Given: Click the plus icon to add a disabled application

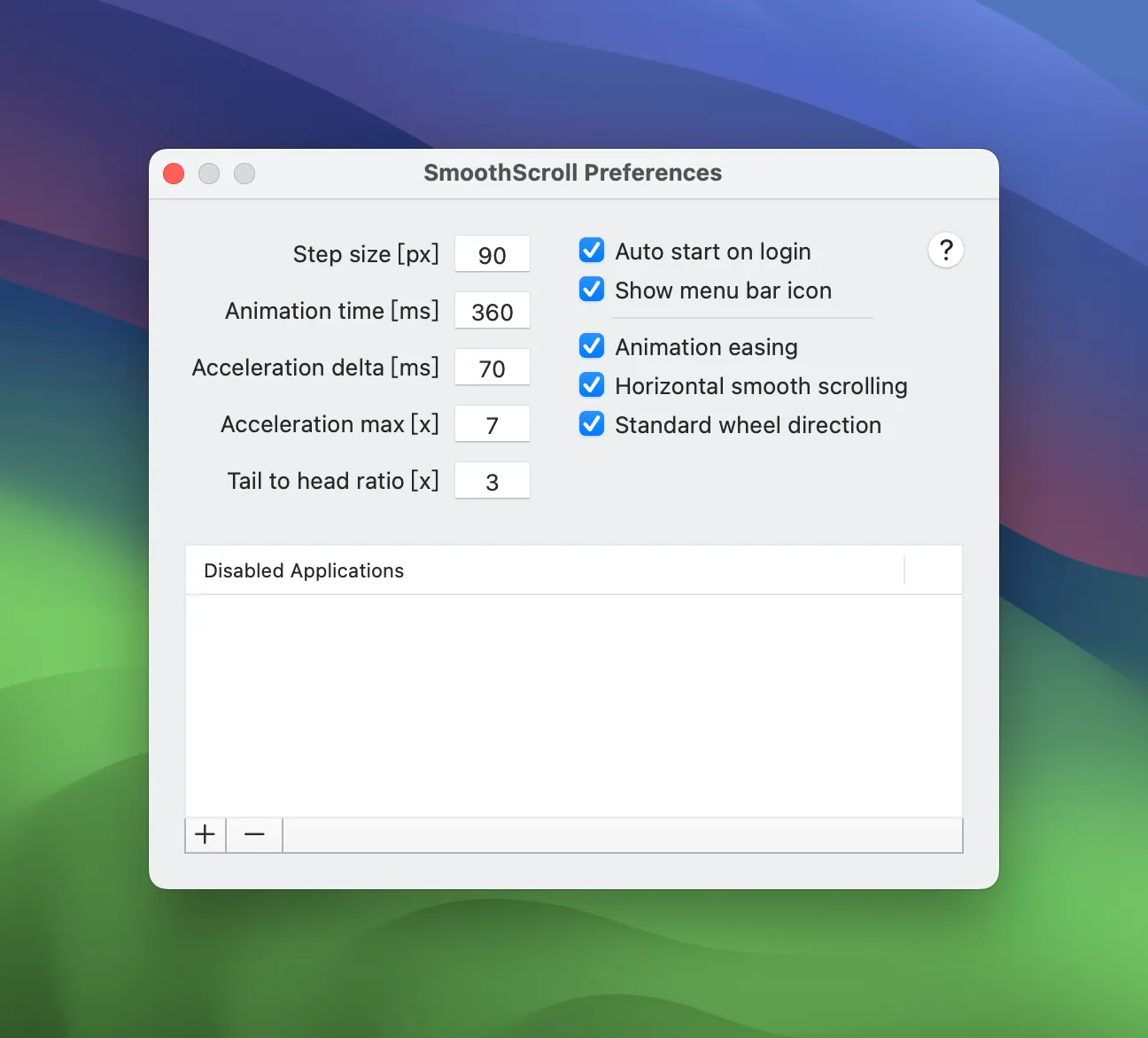Looking at the screenshot, I should [x=205, y=834].
